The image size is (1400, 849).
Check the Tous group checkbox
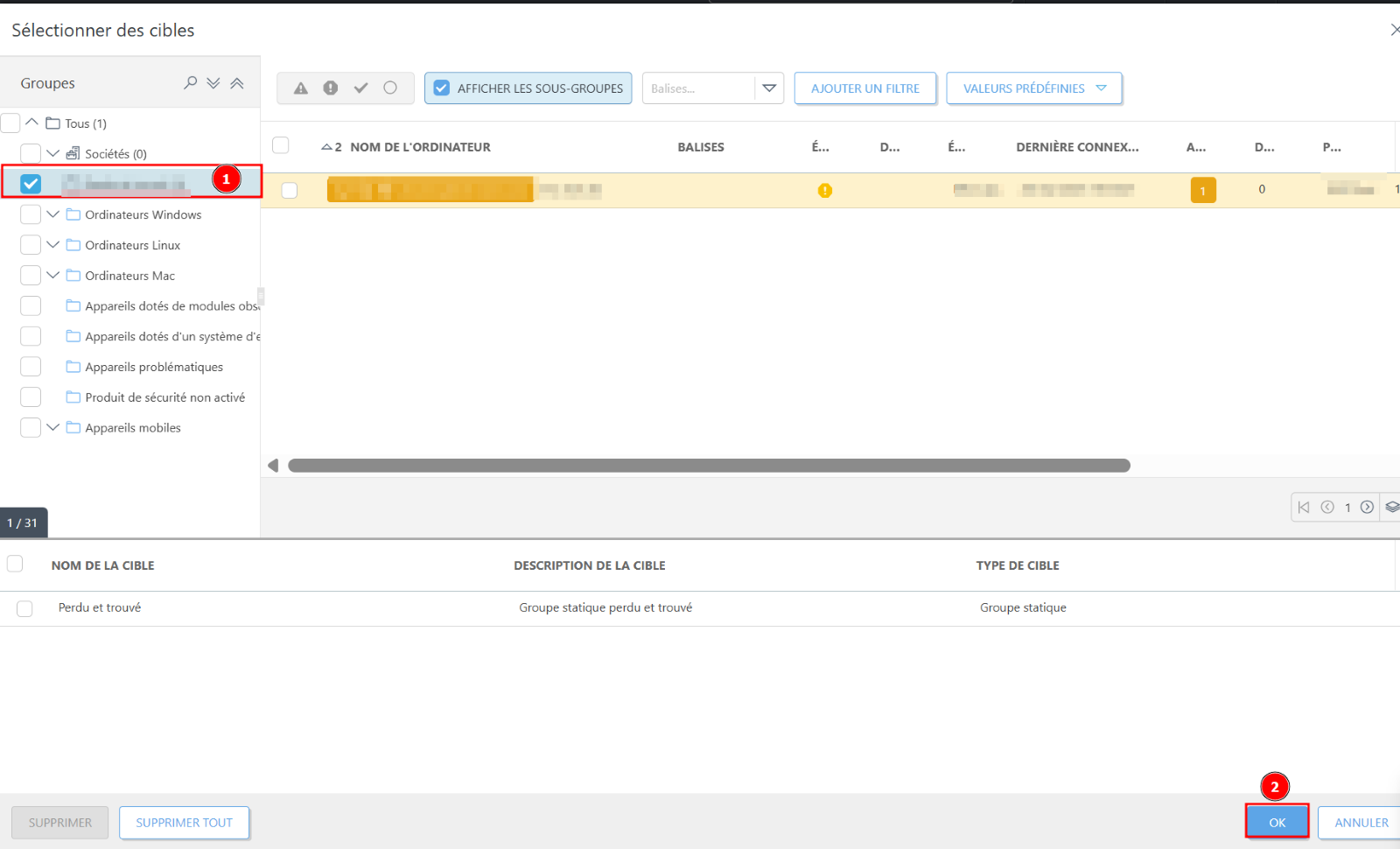tap(10, 123)
